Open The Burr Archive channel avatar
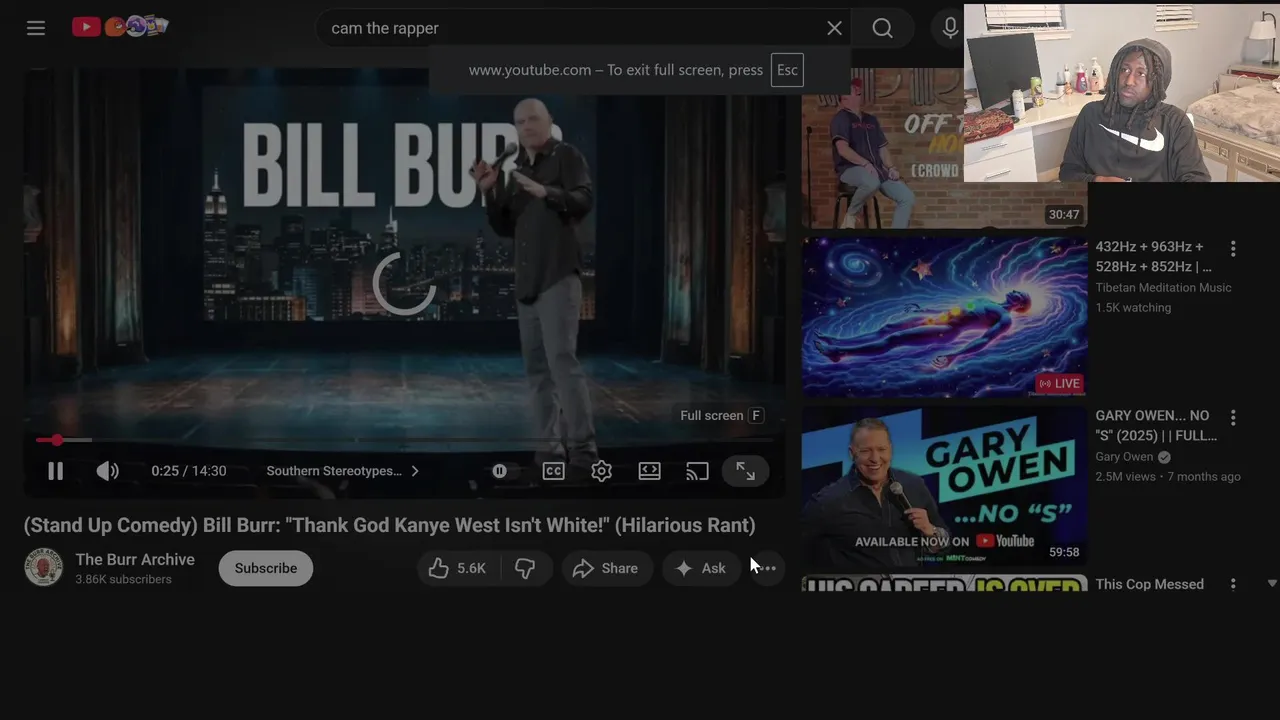This screenshot has height=720, width=1280. coord(43,568)
